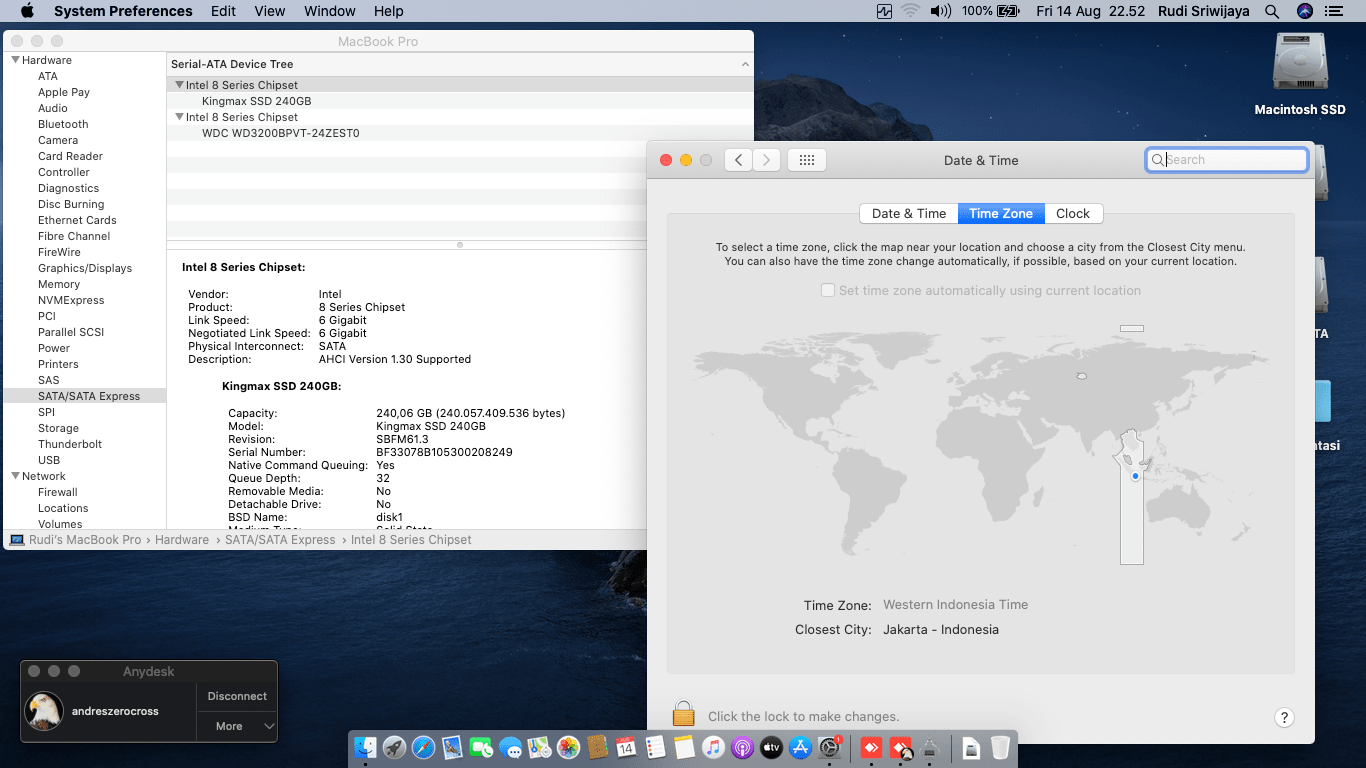
Task: Open Finder from the Dock
Action: pyautogui.click(x=366, y=747)
